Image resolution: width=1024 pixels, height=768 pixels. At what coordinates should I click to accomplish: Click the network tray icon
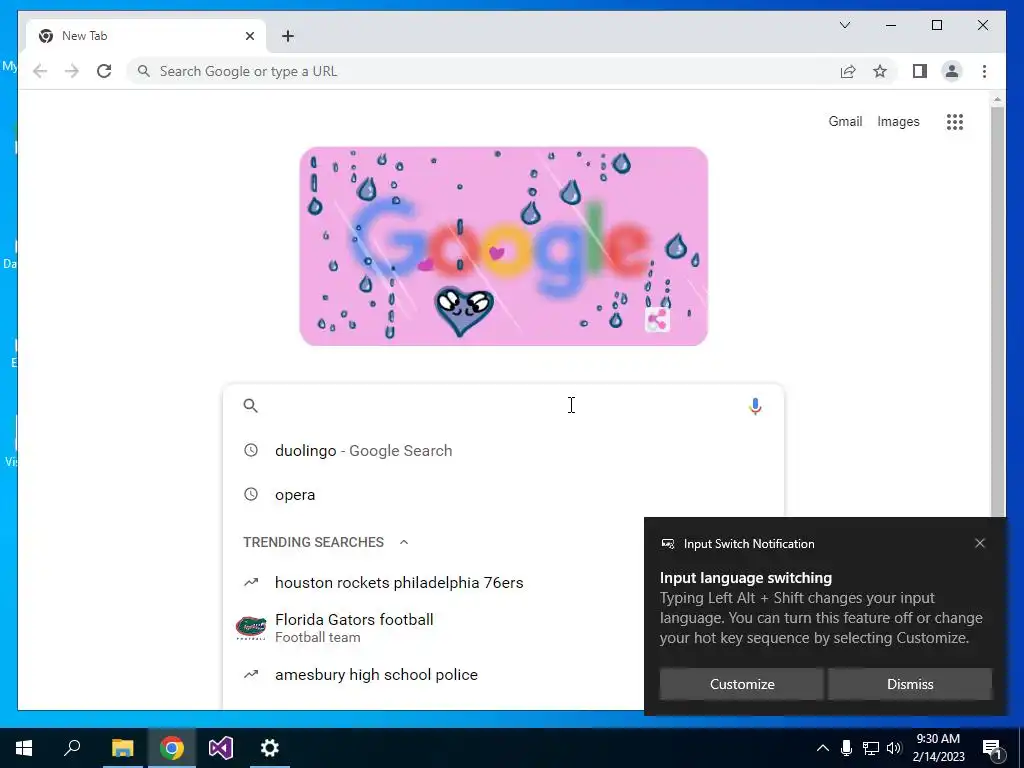tap(871, 748)
